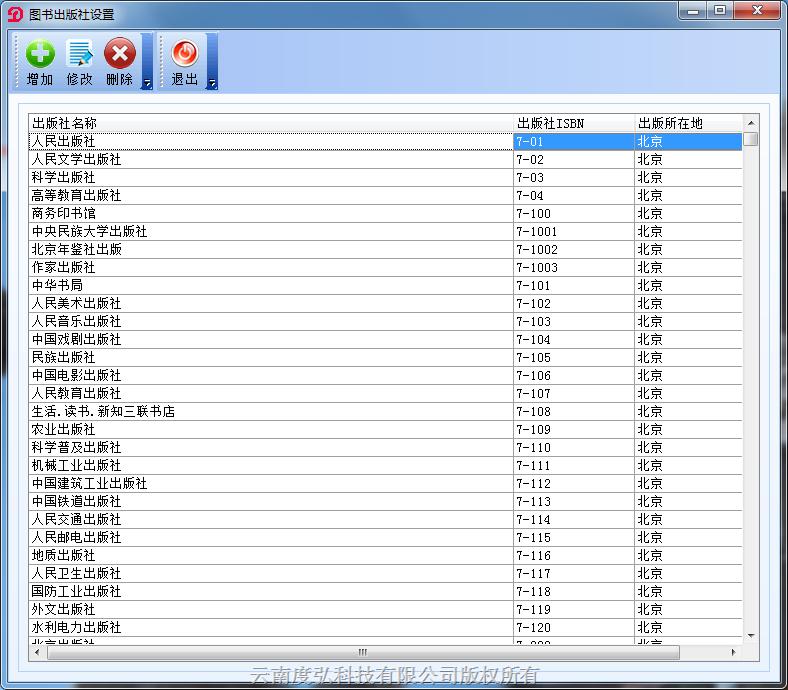Click the horizontal scrollbar right arrow
Viewport: 788px width, 690px height.
coord(733,652)
